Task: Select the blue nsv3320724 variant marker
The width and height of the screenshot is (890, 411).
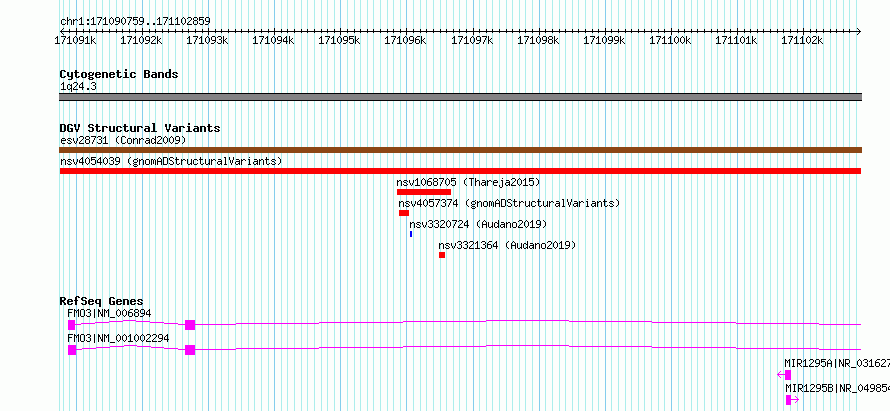Action: click(411, 234)
